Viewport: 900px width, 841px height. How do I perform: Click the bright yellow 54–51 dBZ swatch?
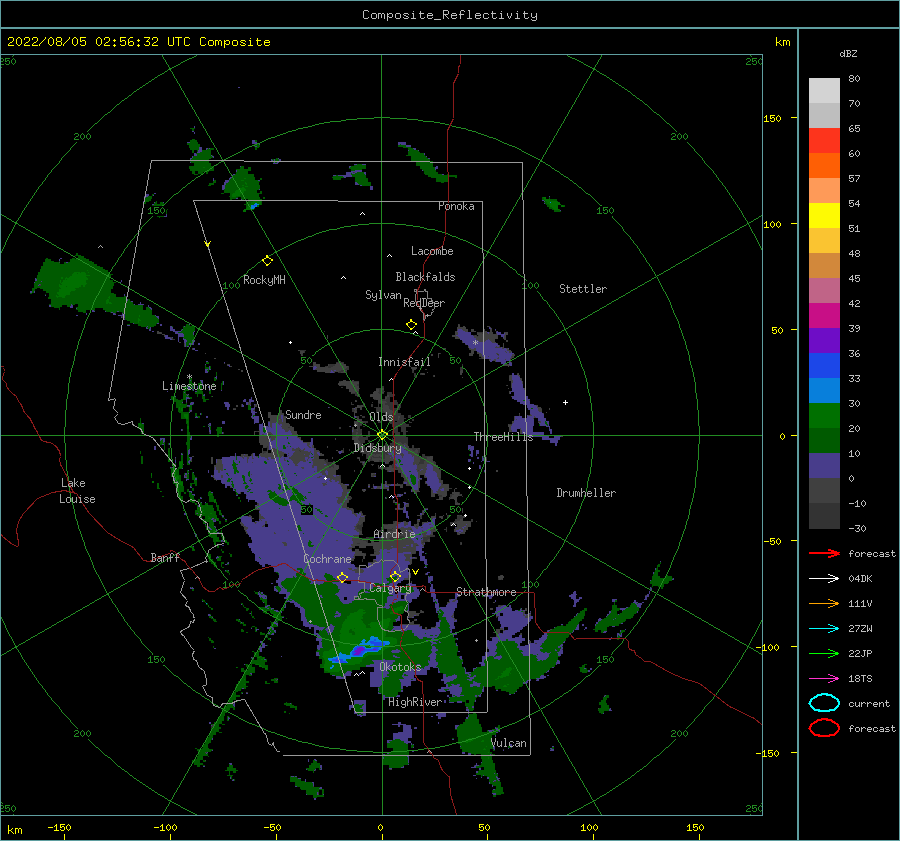point(824,216)
